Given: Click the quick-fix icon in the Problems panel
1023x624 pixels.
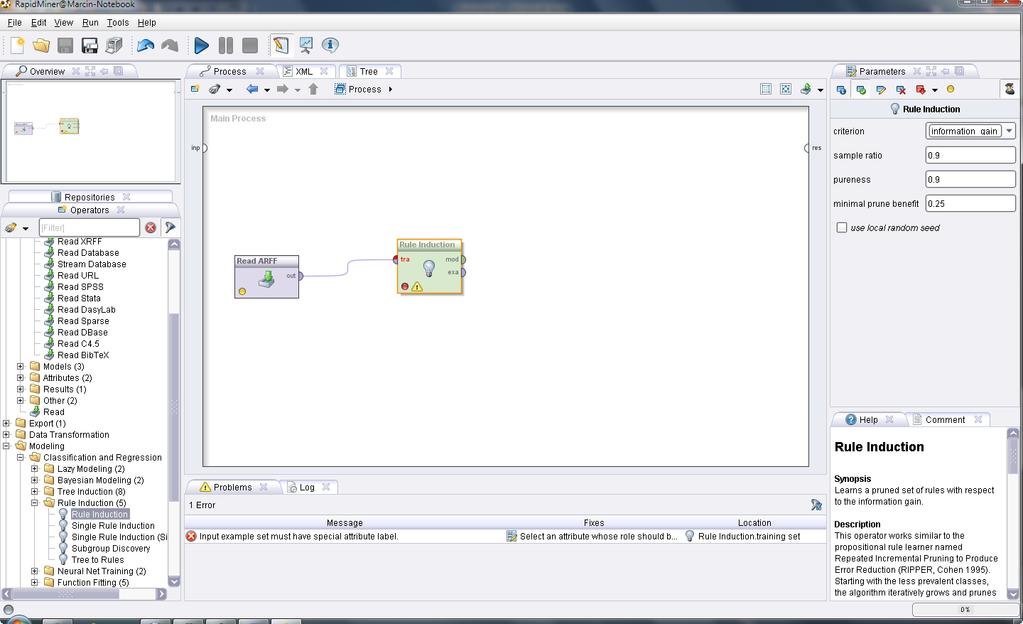Looking at the screenshot, I should (816, 505).
